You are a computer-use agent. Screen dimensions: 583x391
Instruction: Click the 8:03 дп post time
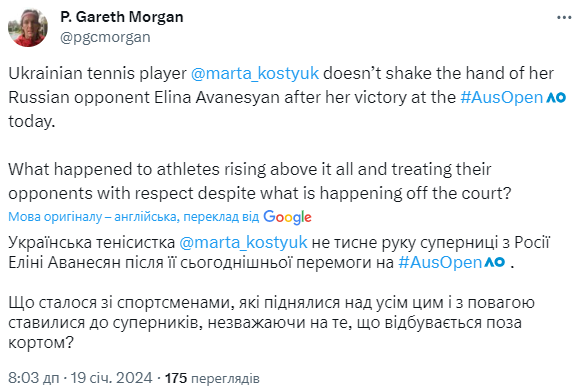click(x=33, y=378)
